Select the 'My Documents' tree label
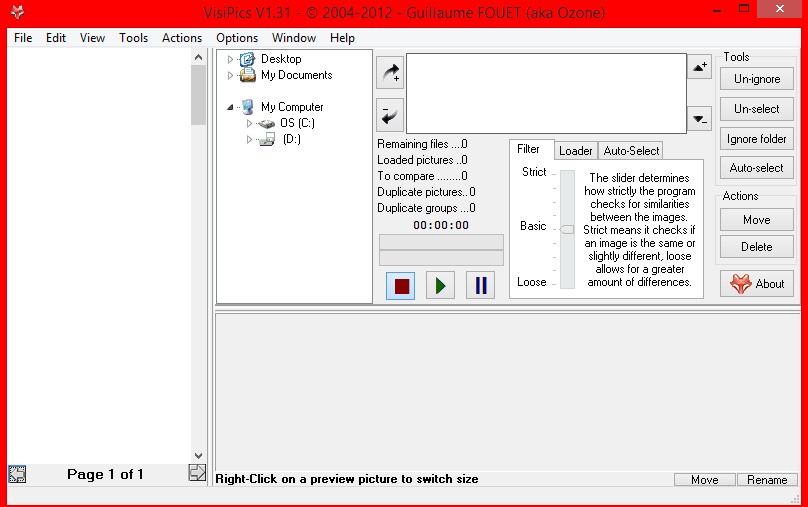The width and height of the screenshot is (808, 507). coord(296,75)
